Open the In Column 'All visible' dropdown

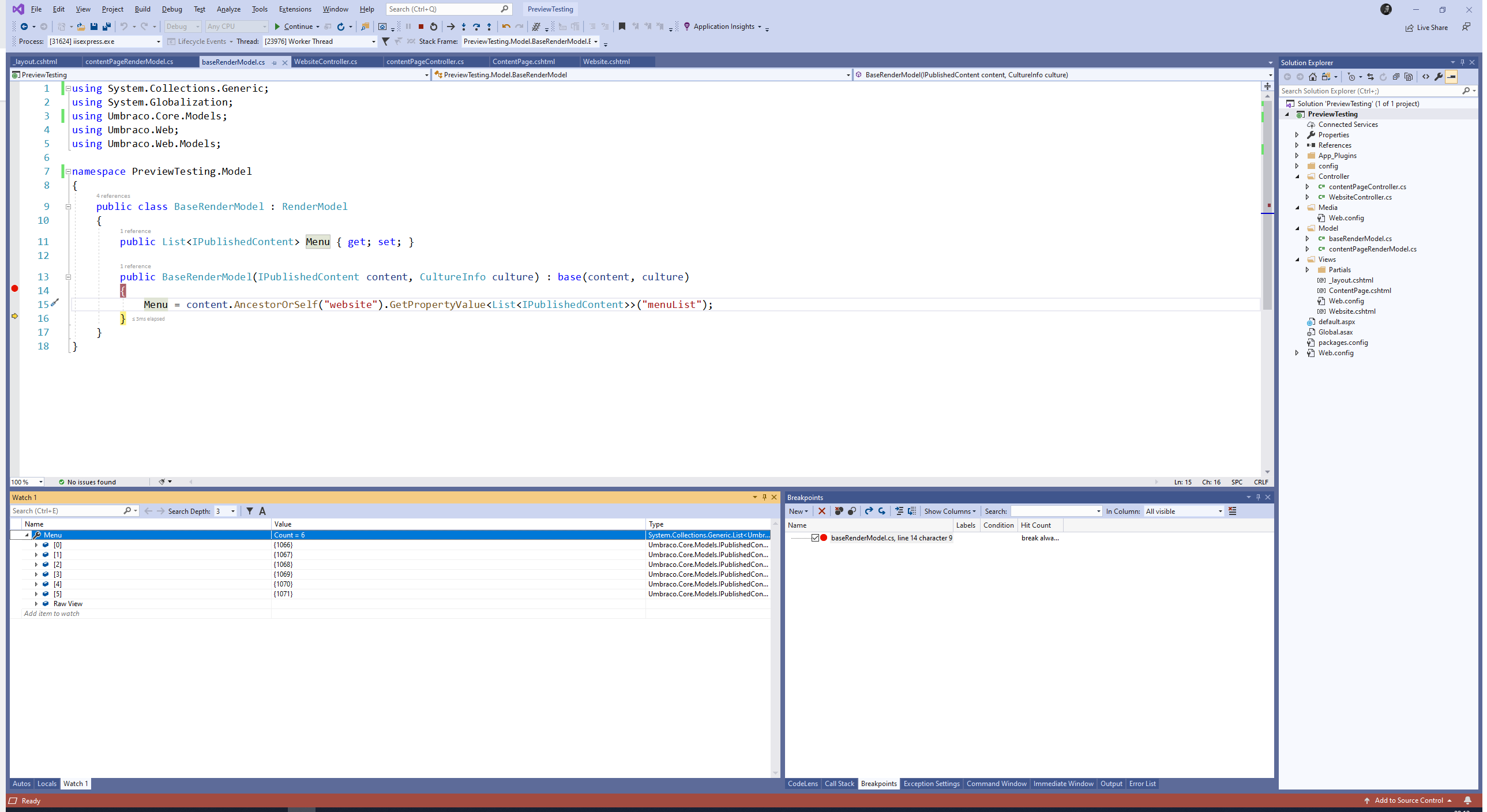tap(1184, 512)
